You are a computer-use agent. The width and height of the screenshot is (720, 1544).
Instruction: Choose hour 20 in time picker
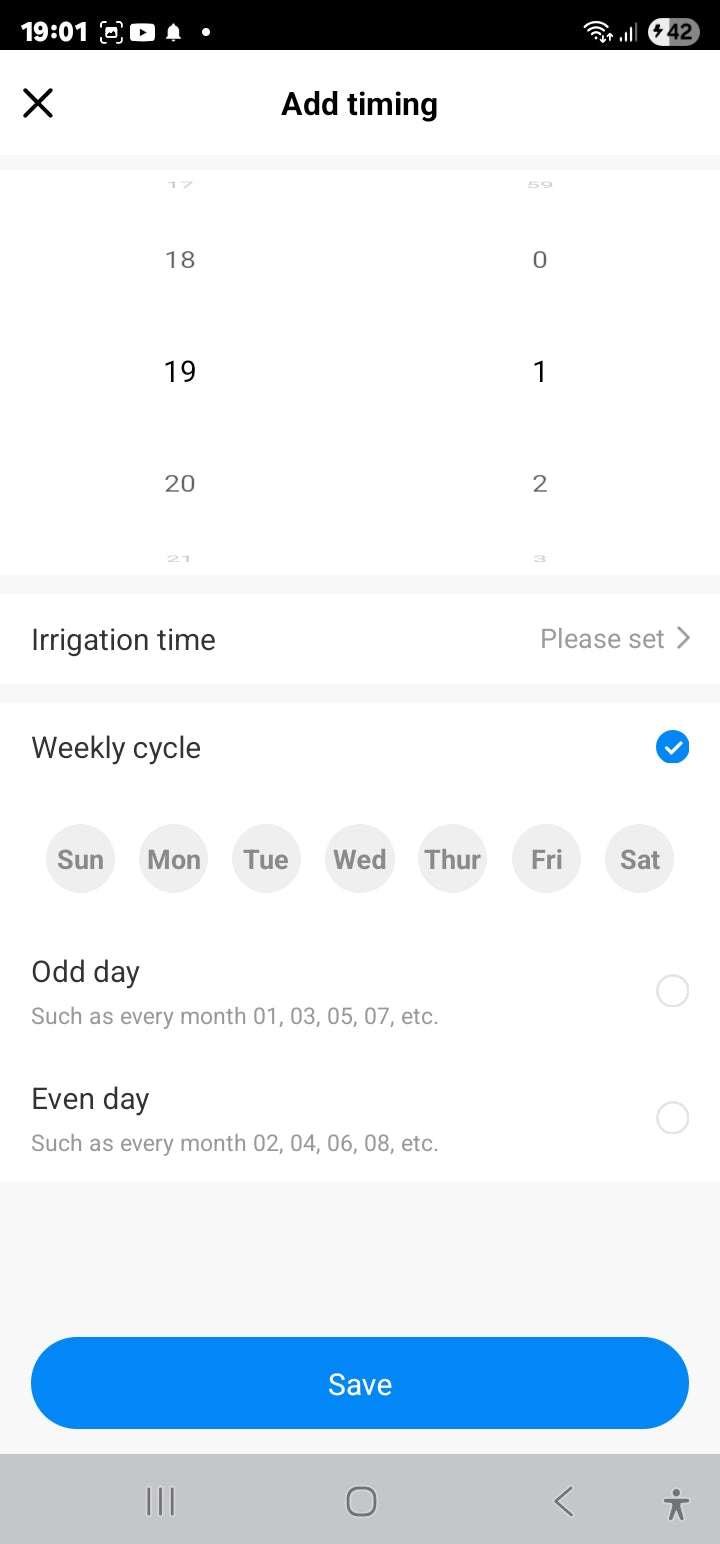[x=180, y=484]
